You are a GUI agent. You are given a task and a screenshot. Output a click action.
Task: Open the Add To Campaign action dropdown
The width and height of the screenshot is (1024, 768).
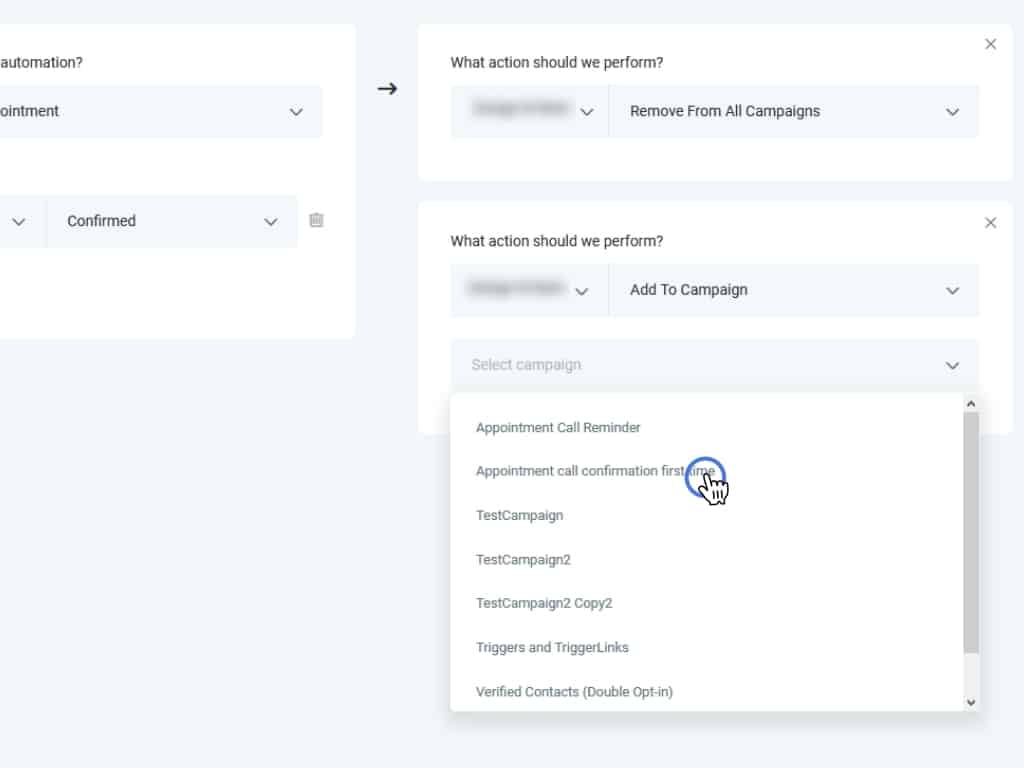coord(793,290)
